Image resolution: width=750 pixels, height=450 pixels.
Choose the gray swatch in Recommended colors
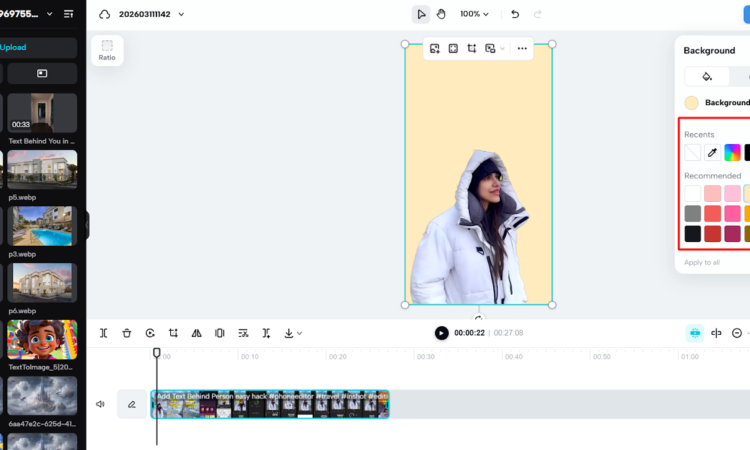click(x=692, y=213)
